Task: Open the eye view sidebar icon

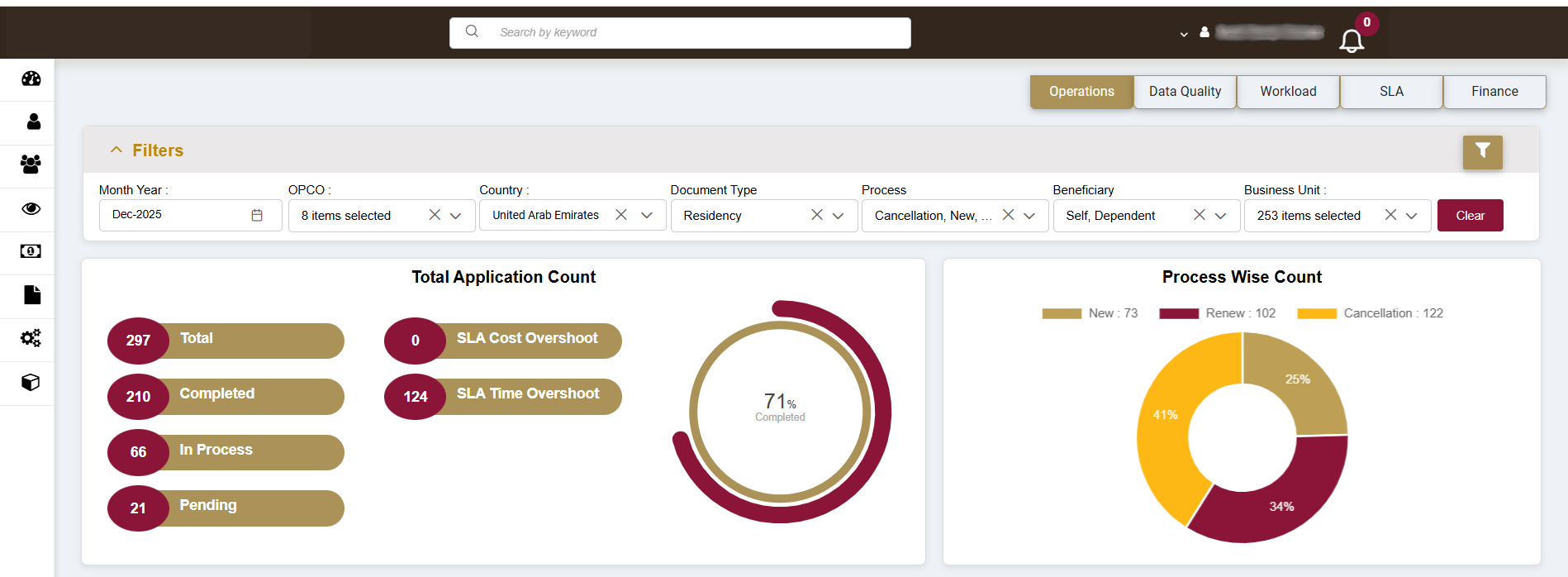Action: (31, 208)
